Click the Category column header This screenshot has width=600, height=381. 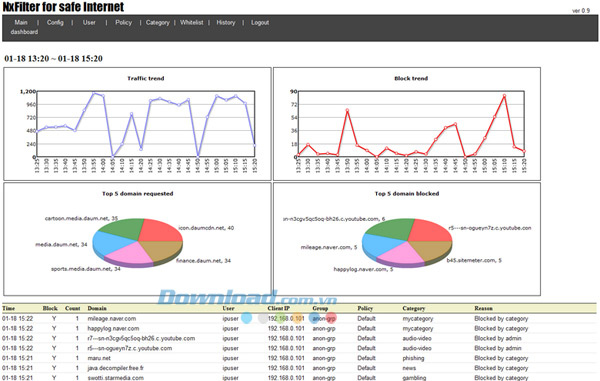[414, 308]
